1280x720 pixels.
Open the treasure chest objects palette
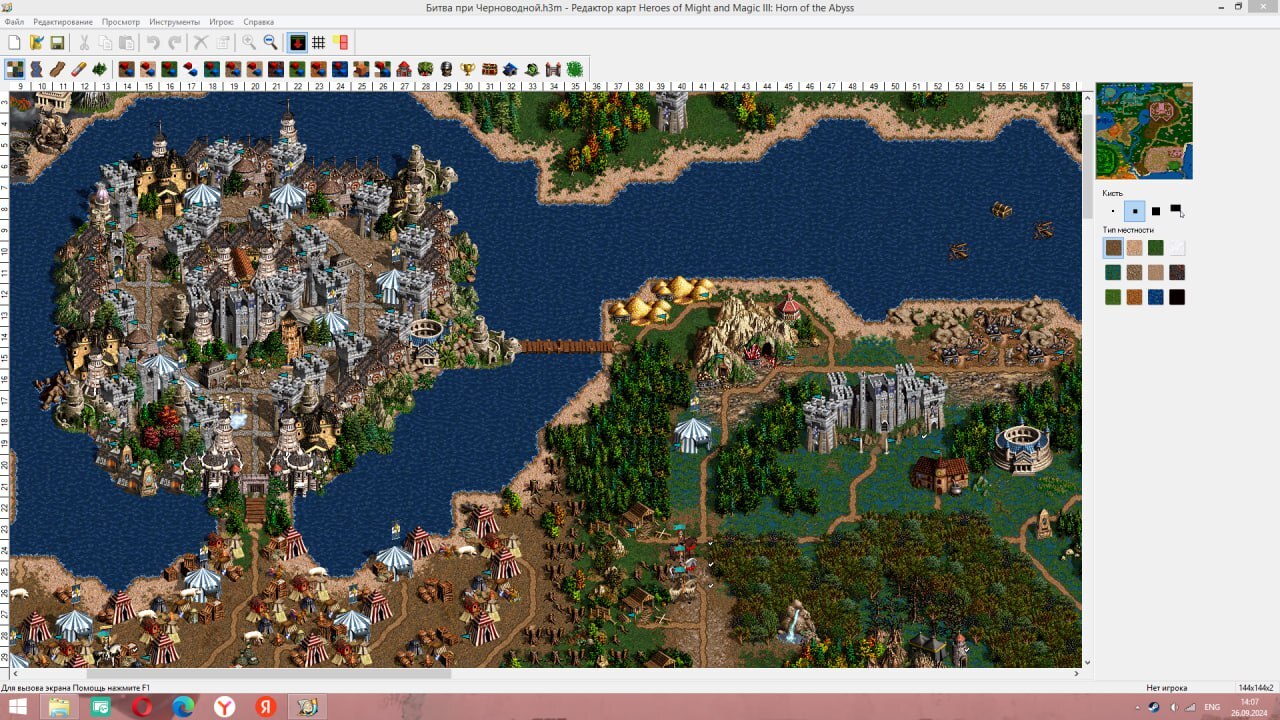click(x=489, y=69)
